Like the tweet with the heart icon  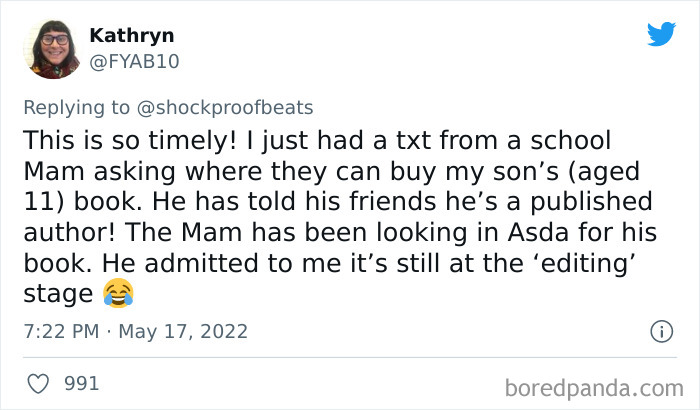[39, 384]
